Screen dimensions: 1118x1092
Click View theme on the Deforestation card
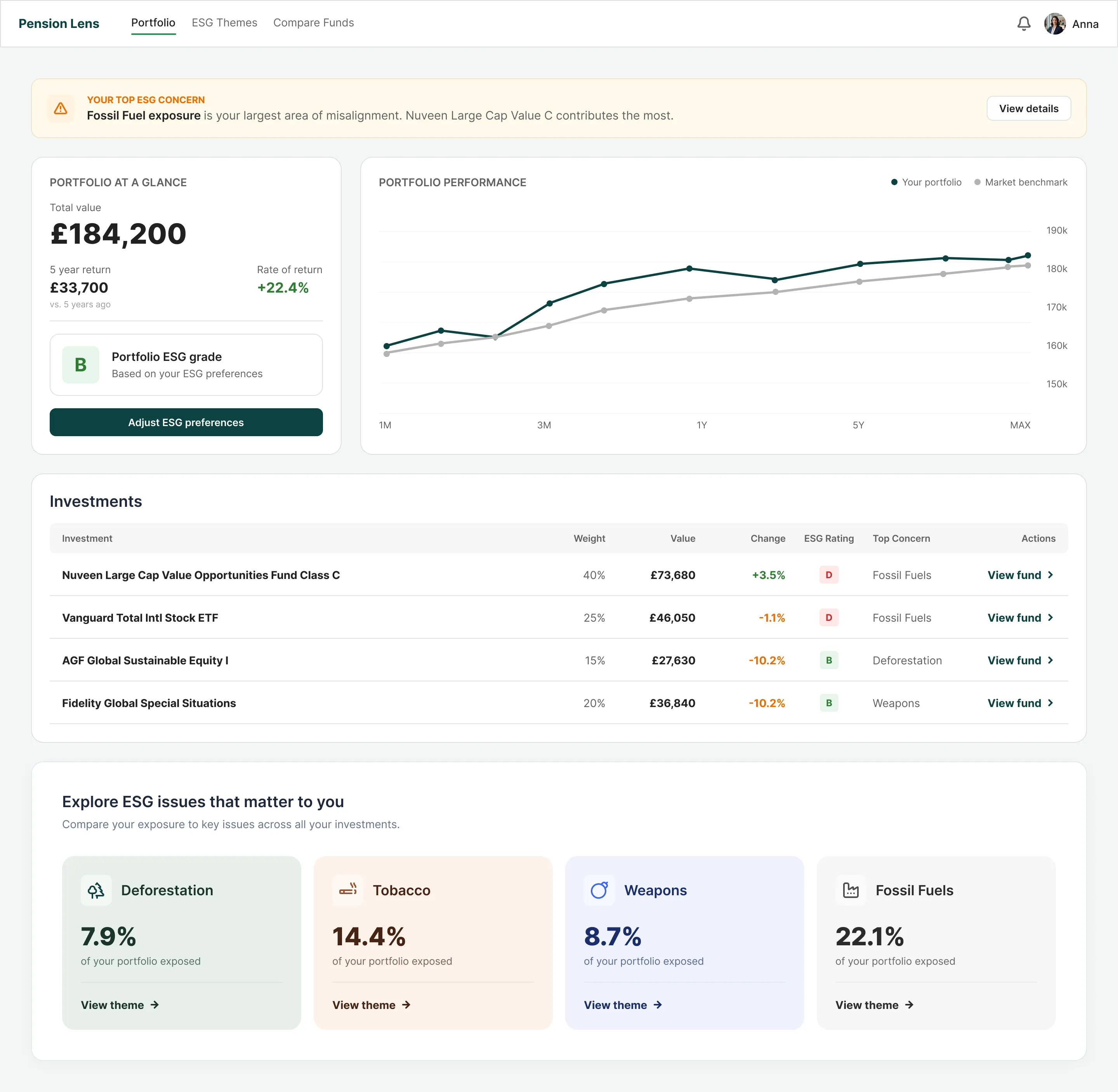(x=120, y=1005)
